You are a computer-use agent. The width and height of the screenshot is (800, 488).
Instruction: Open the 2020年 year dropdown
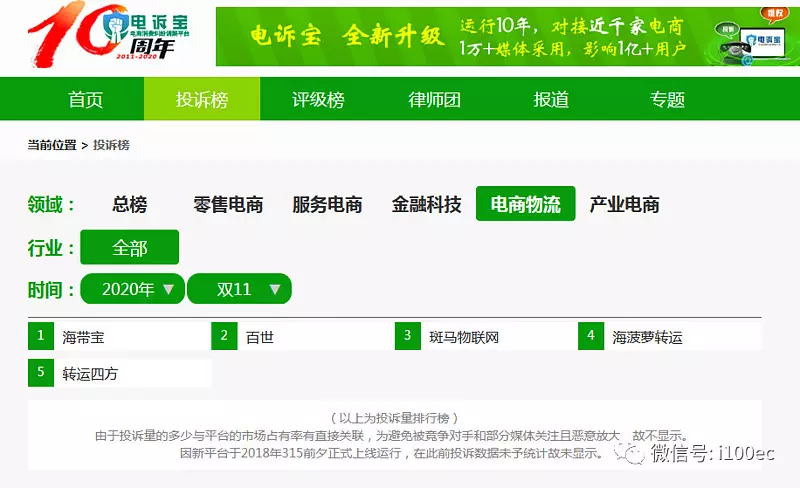tap(133, 289)
